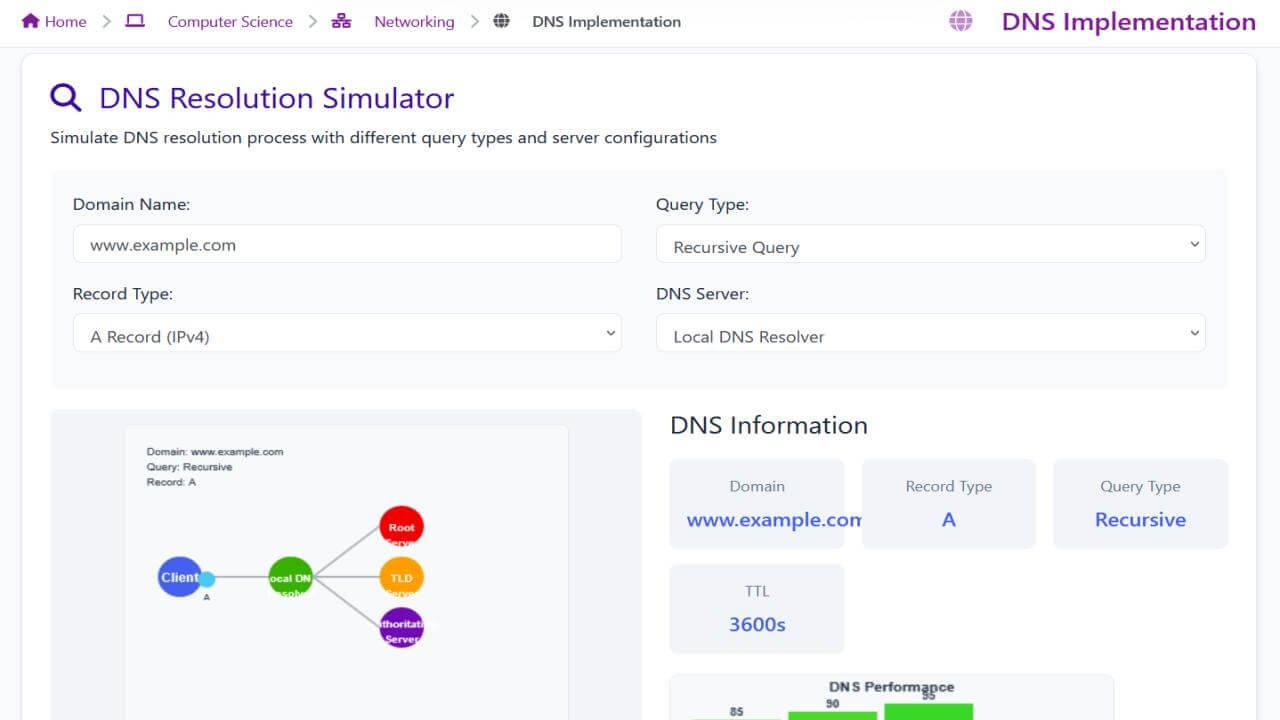Click the DNS Implementation breadcrumb text

pyautogui.click(x=606, y=21)
